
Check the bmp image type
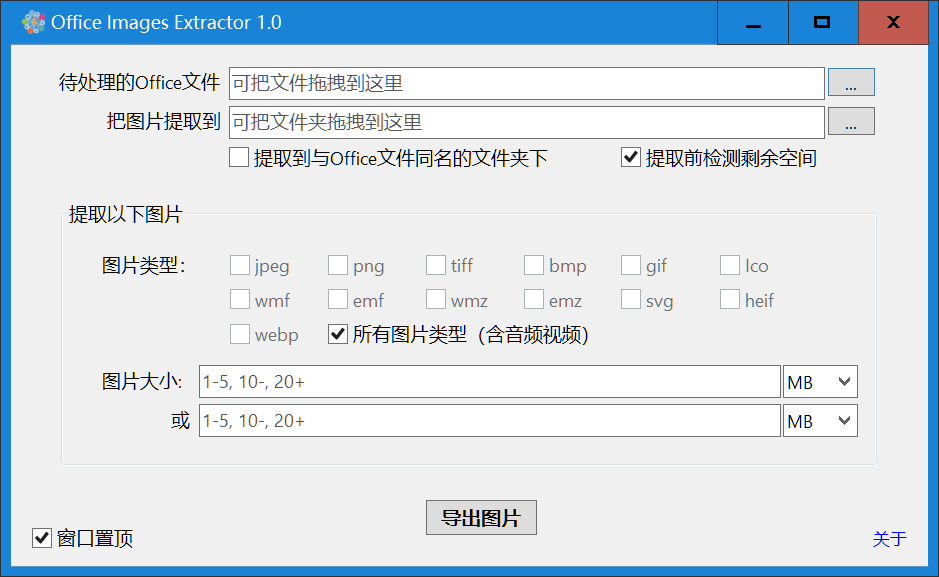click(x=534, y=265)
